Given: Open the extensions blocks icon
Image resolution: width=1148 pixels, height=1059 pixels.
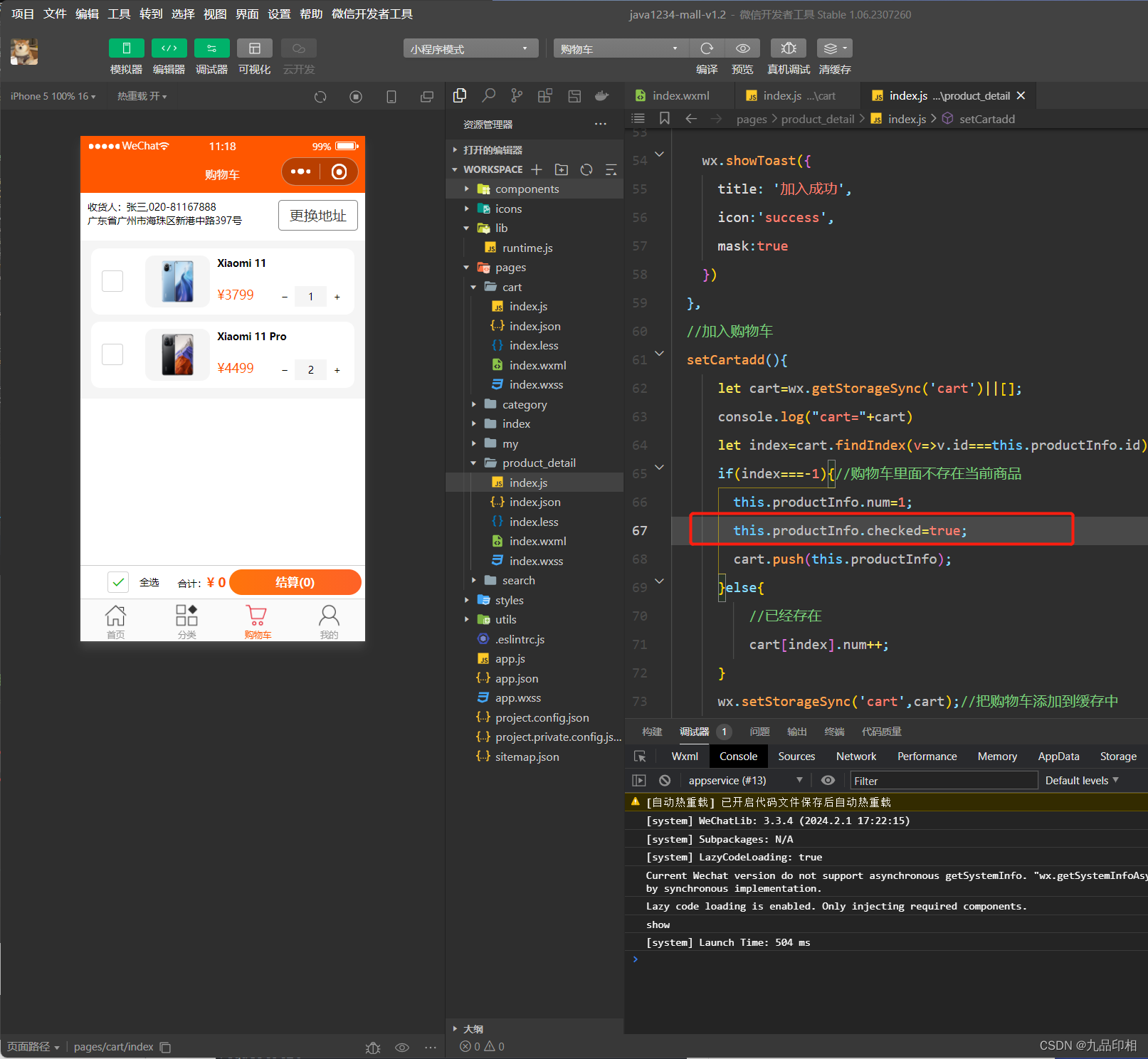Looking at the screenshot, I should point(545,95).
